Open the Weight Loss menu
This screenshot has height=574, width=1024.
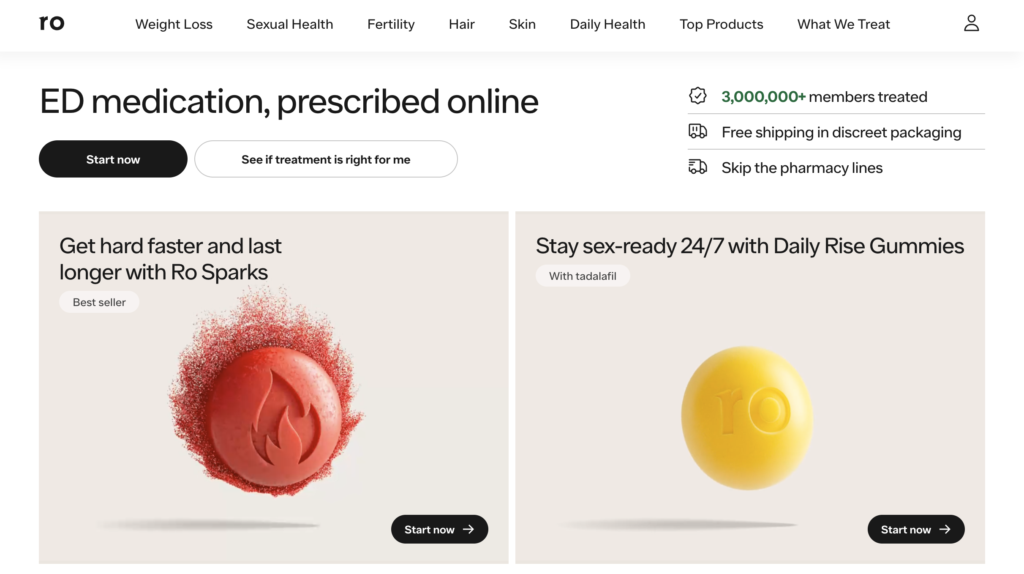pos(174,24)
